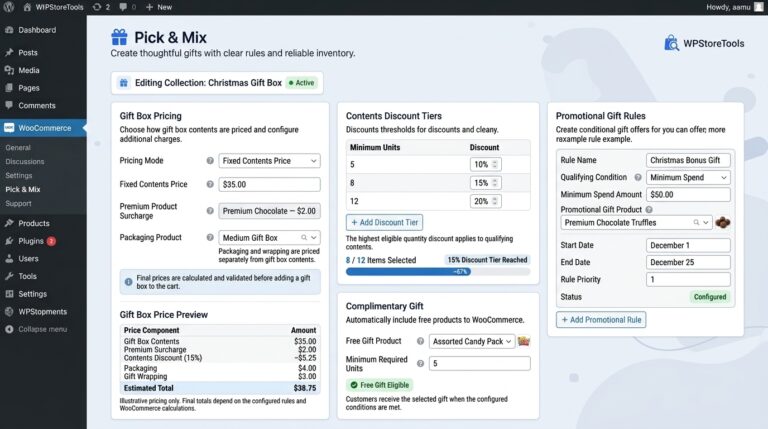The width and height of the screenshot is (768, 429).
Task: Click the Rule Priority field
Action: [x=688, y=279]
